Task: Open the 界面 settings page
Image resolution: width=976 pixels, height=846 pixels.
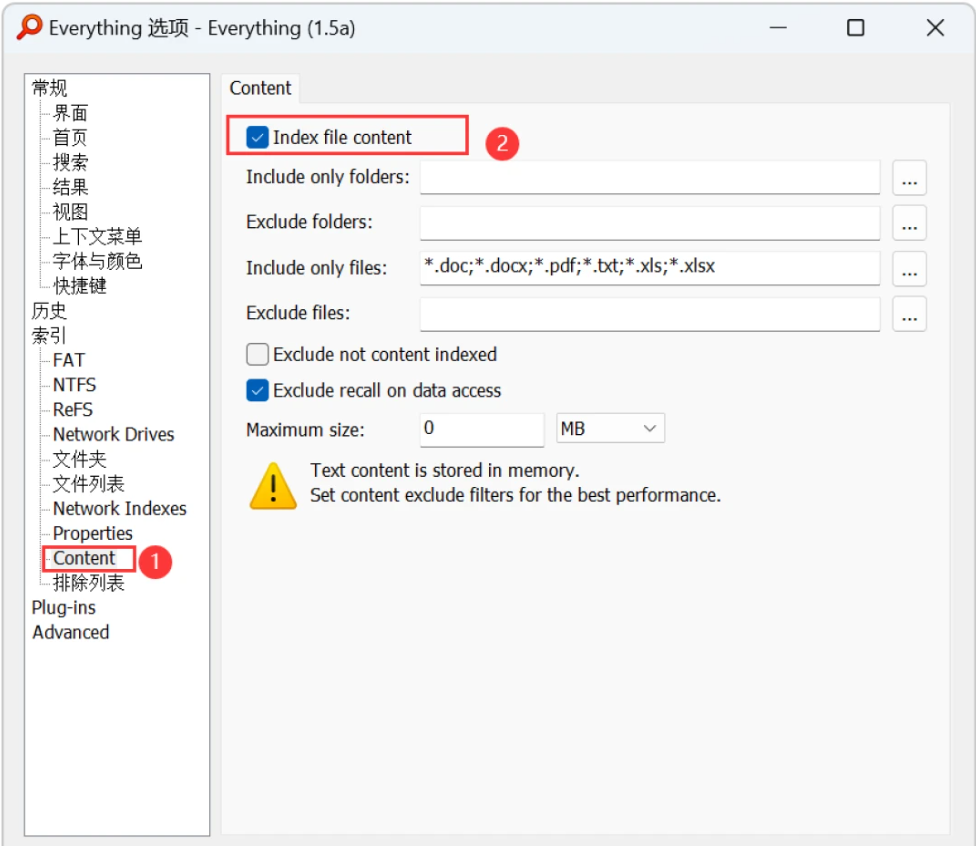Action: coord(70,113)
